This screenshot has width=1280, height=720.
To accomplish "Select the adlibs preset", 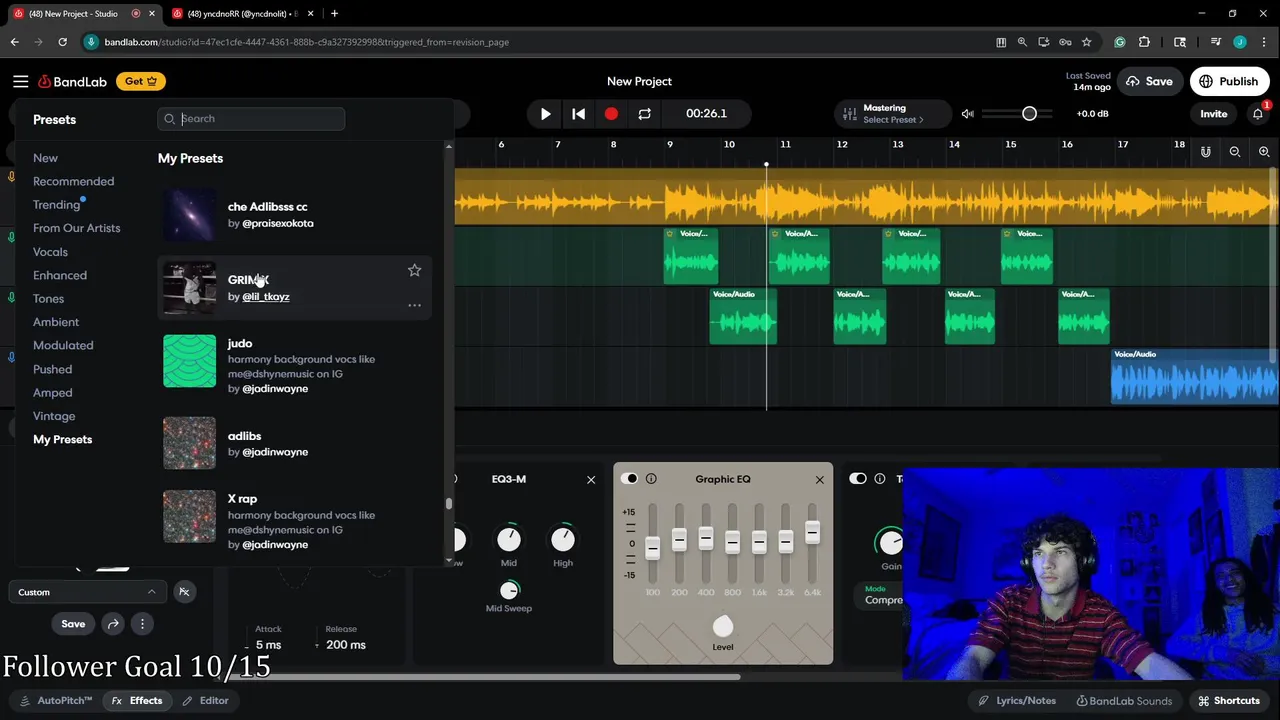I will click(x=295, y=443).
